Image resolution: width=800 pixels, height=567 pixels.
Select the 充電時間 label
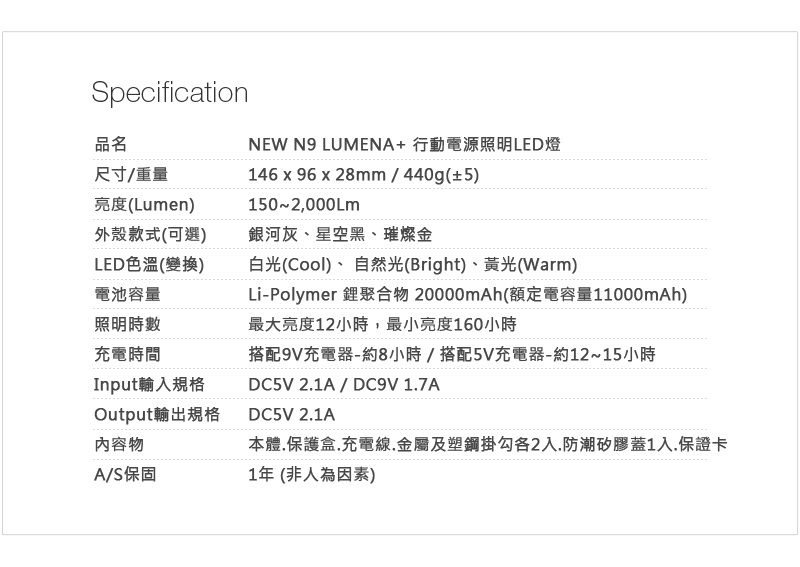[x=127, y=354]
